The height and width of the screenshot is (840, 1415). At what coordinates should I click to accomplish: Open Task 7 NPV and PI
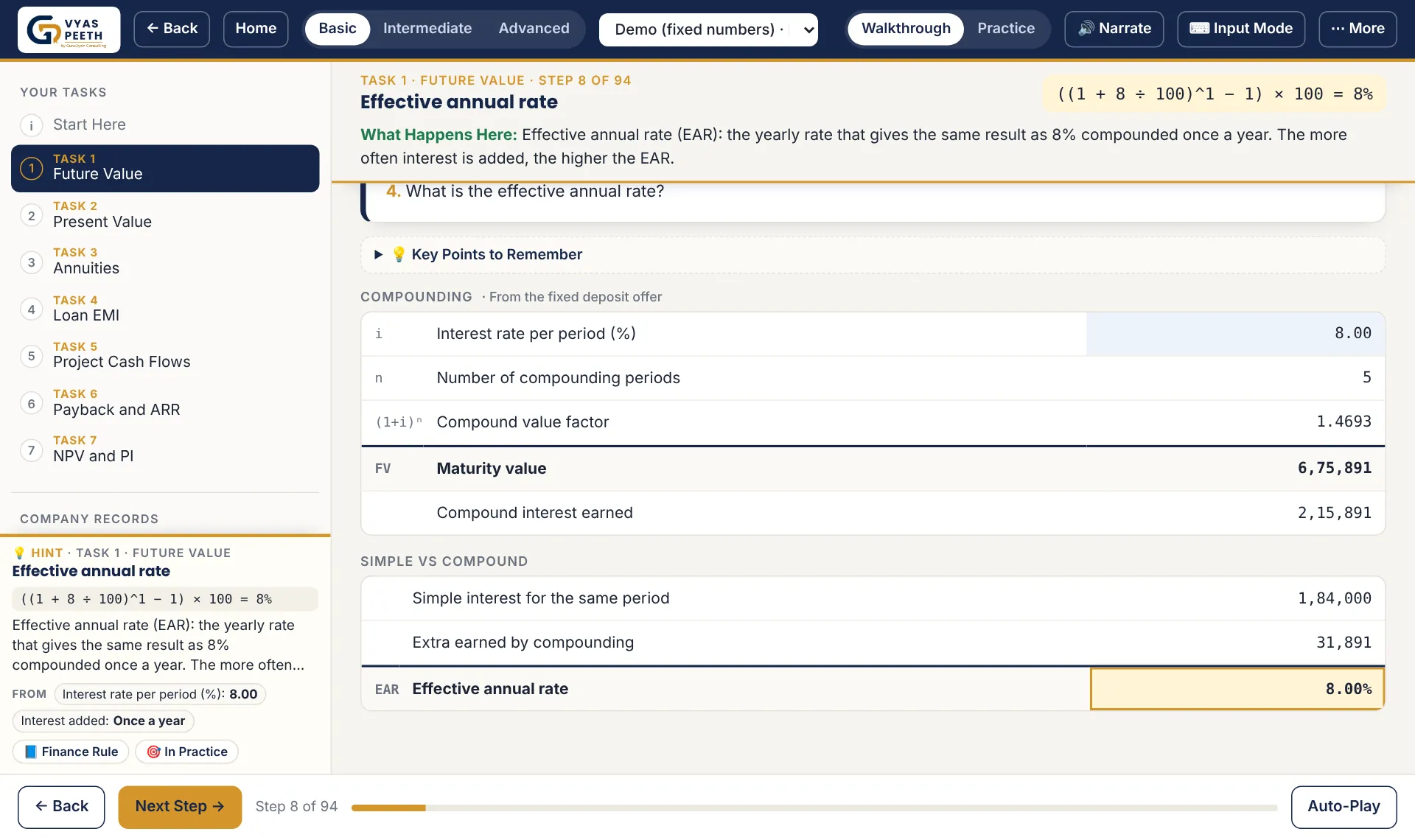165,449
